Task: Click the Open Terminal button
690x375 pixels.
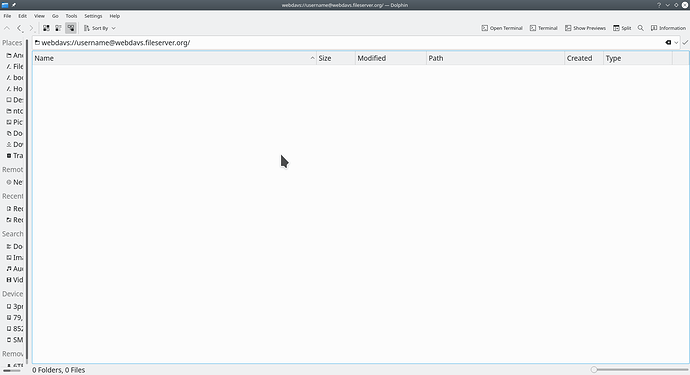Action: click(502, 28)
